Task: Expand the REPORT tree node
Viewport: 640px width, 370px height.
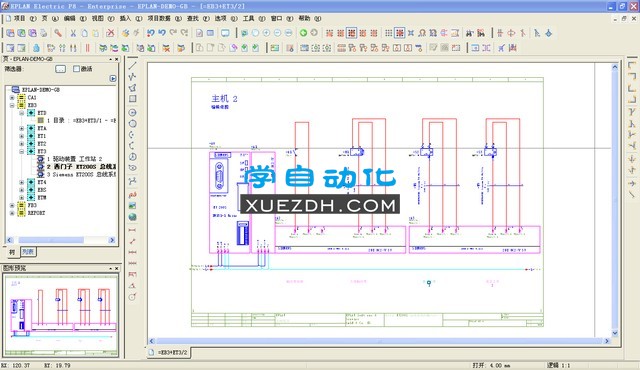Action: click(12, 213)
